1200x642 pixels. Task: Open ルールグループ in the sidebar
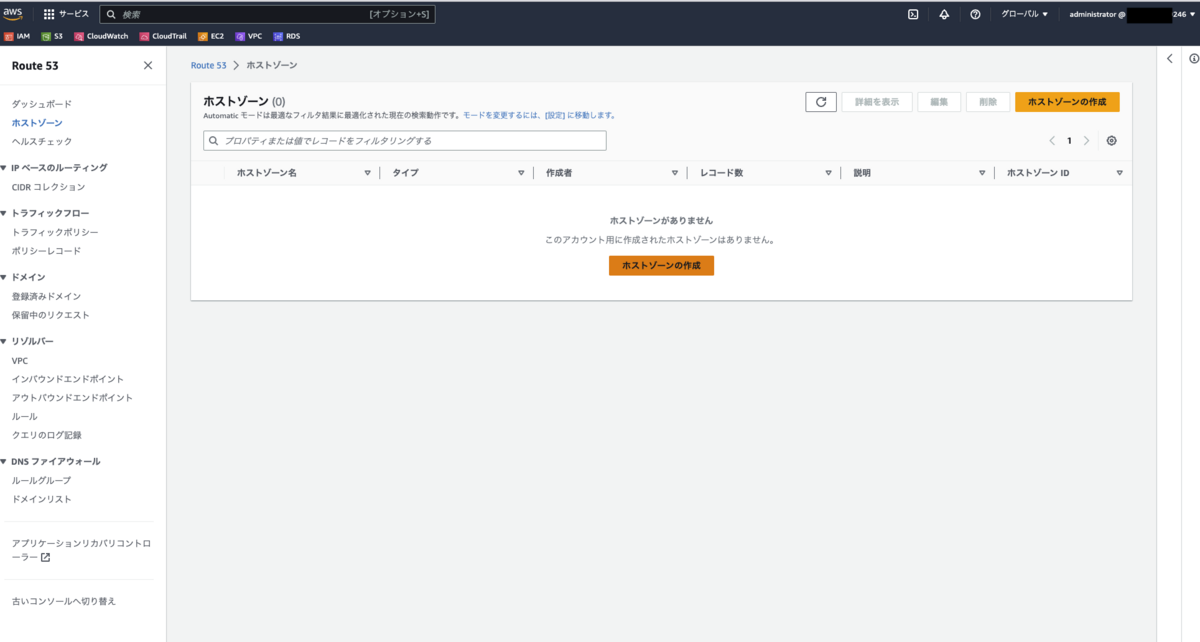coord(41,480)
